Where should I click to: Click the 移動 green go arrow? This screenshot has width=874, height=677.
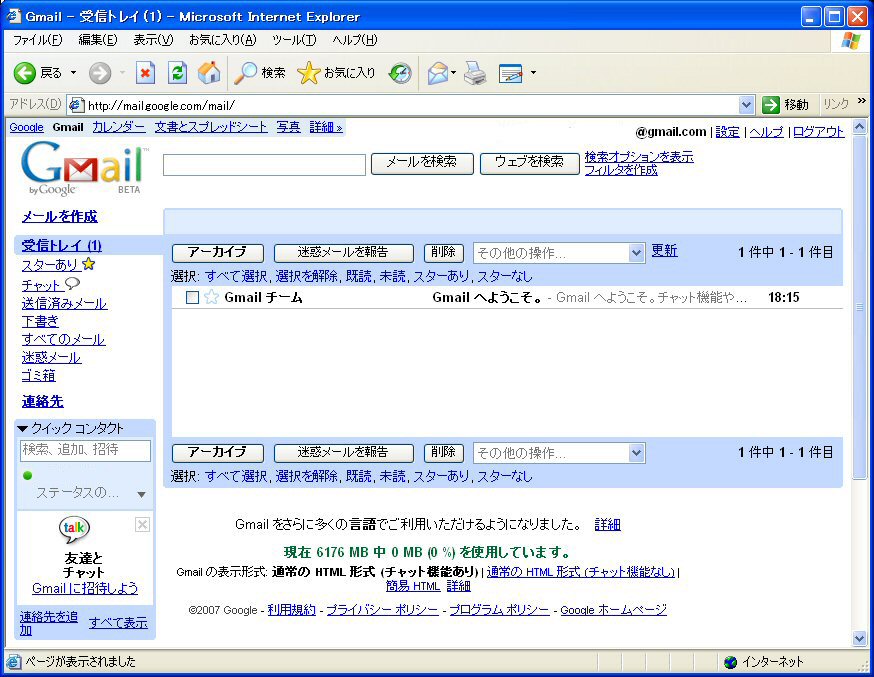coord(770,105)
